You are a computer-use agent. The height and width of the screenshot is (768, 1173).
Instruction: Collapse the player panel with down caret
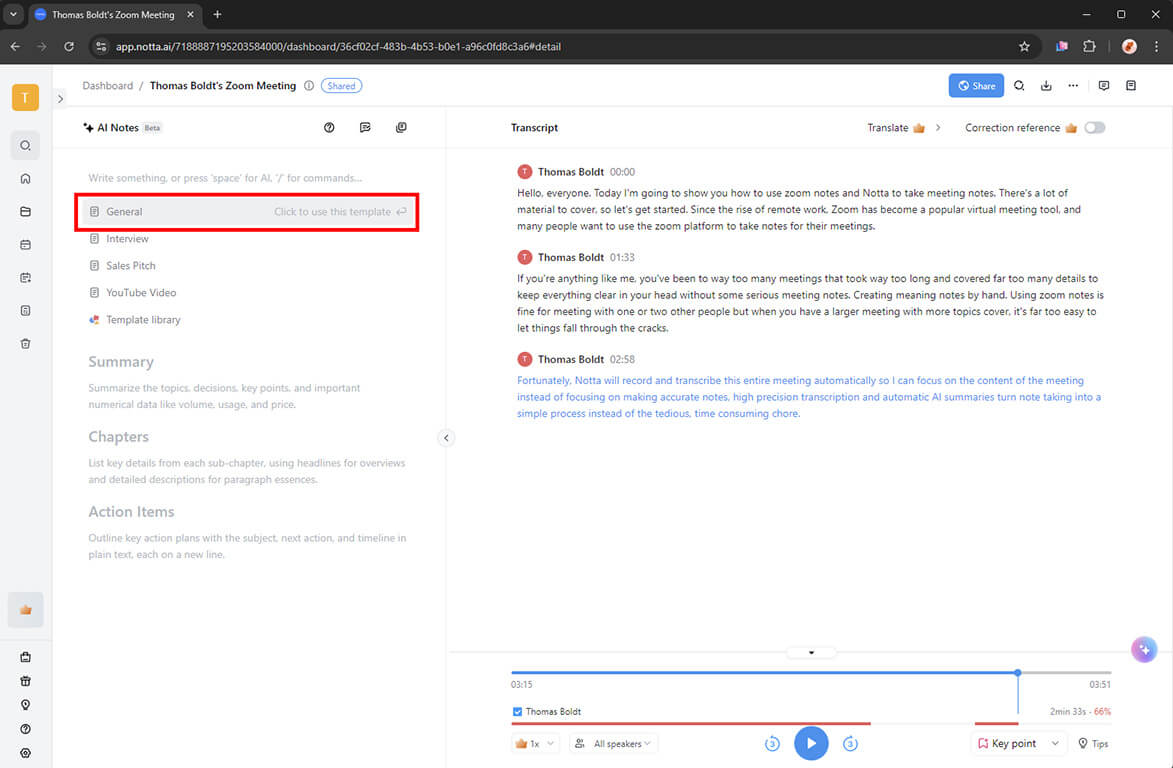[811, 653]
